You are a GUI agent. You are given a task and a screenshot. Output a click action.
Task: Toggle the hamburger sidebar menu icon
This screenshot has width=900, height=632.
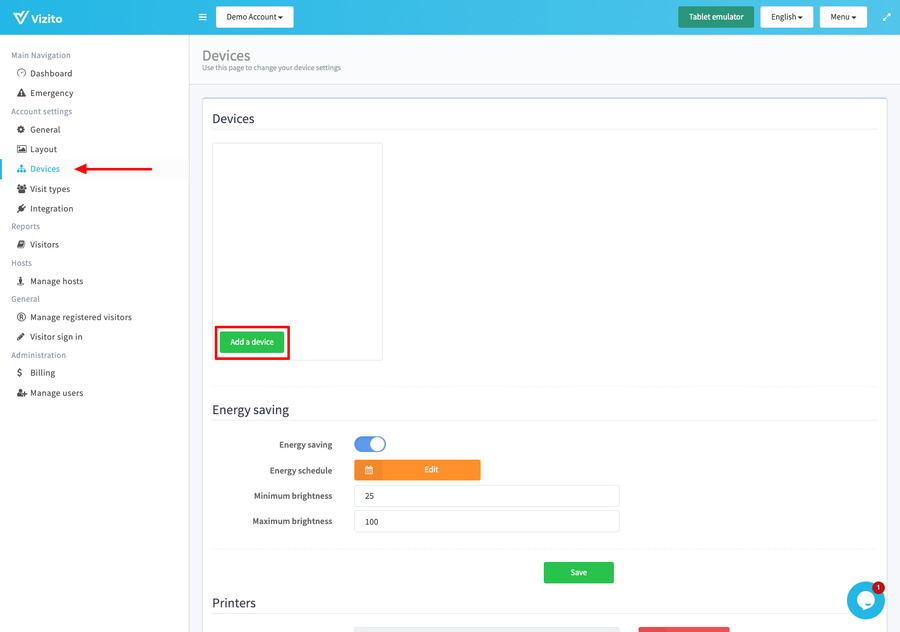tap(203, 17)
